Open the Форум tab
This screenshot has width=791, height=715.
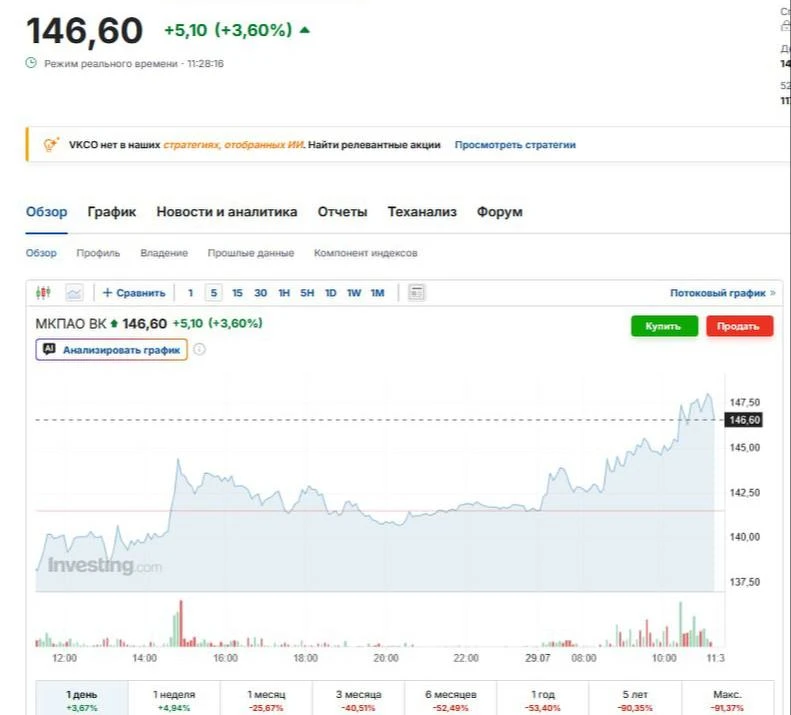click(x=499, y=212)
